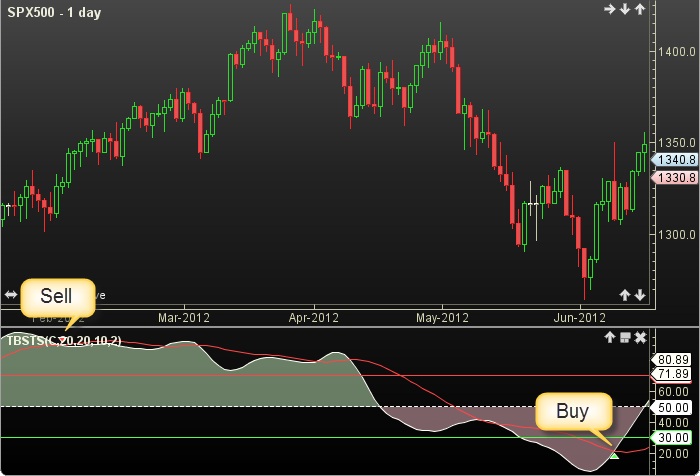Image resolution: width=700 pixels, height=476 pixels.
Task: Click the 71.89 indicator level tag
Action: [x=671, y=373]
